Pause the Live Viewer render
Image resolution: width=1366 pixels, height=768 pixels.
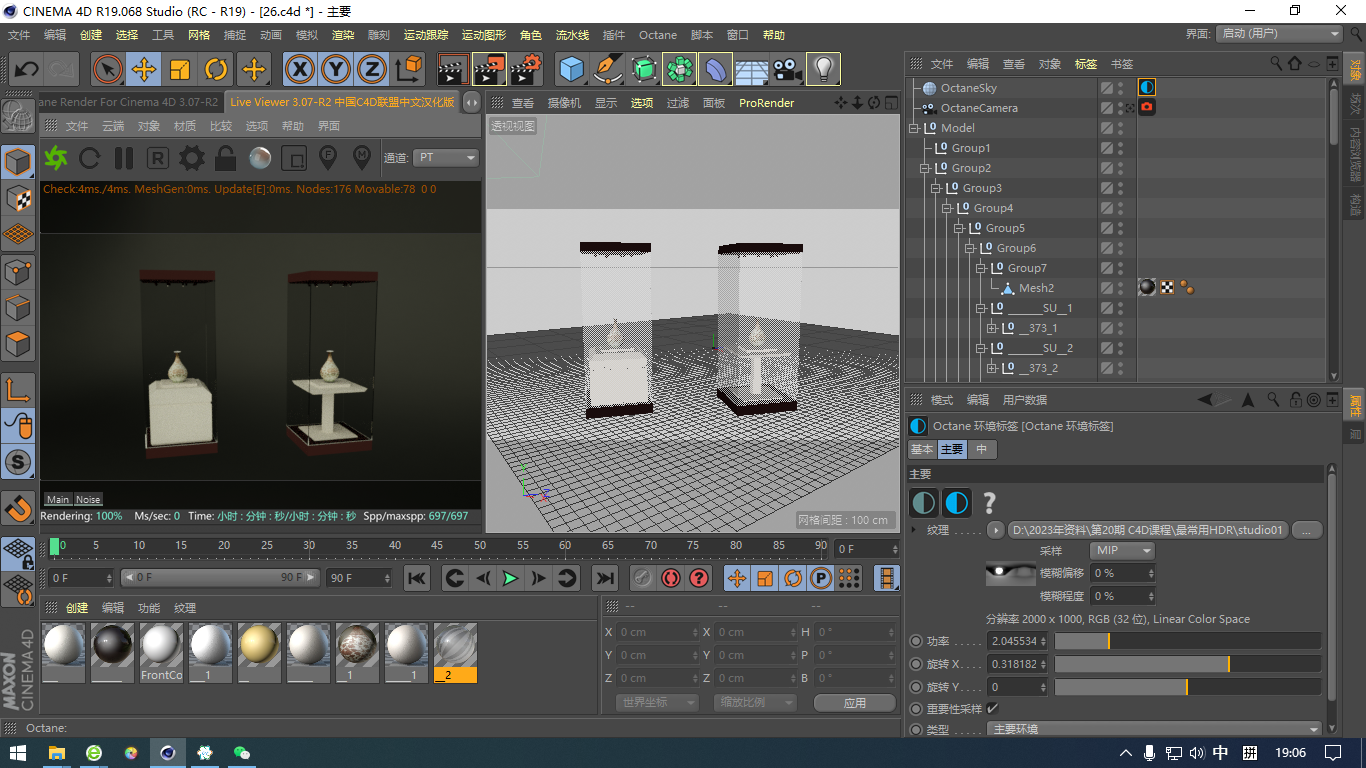click(x=124, y=158)
